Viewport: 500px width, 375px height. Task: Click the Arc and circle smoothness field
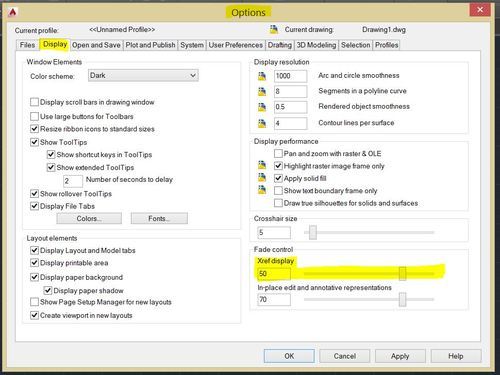(290, 76)
